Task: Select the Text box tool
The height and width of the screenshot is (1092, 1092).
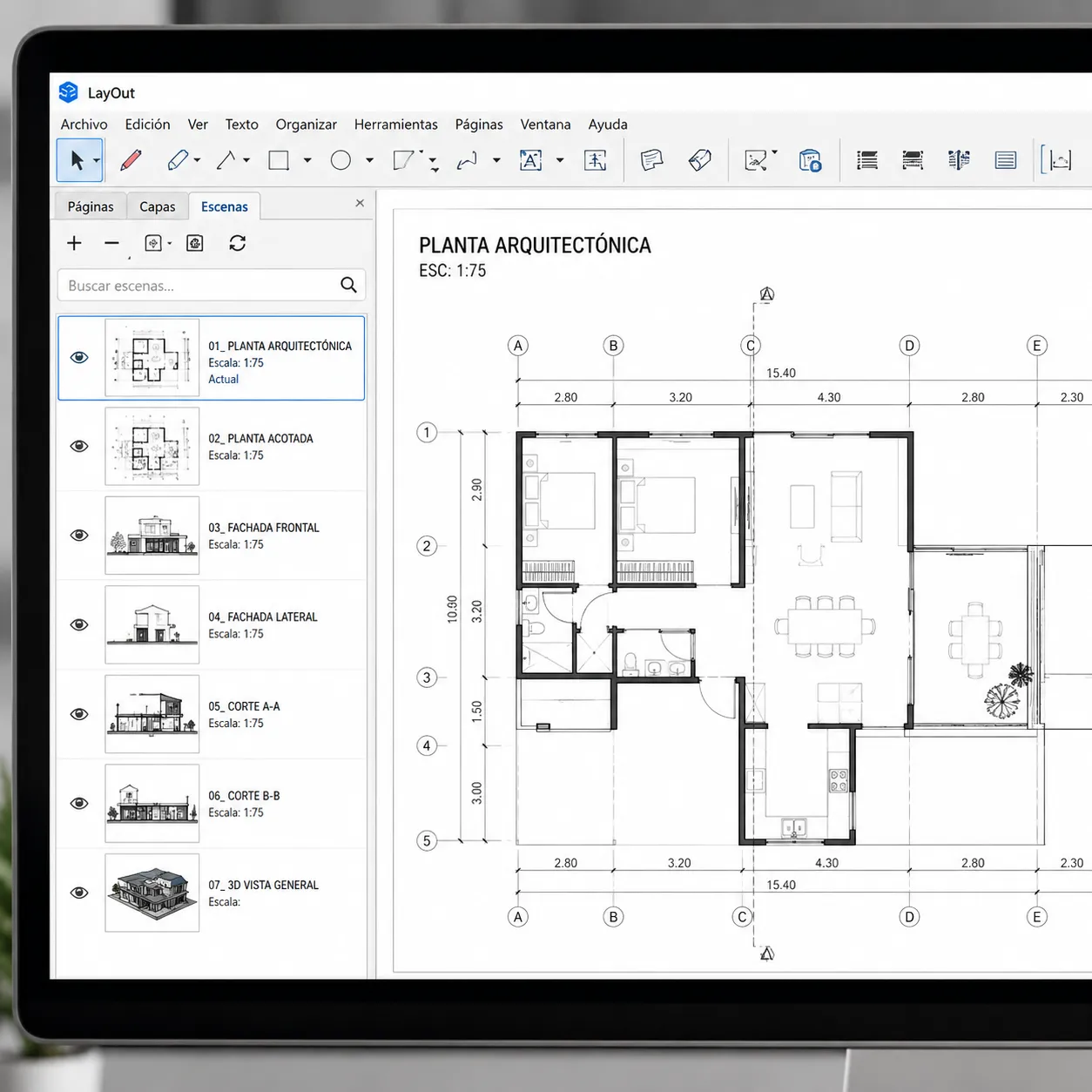Action: 530,160
